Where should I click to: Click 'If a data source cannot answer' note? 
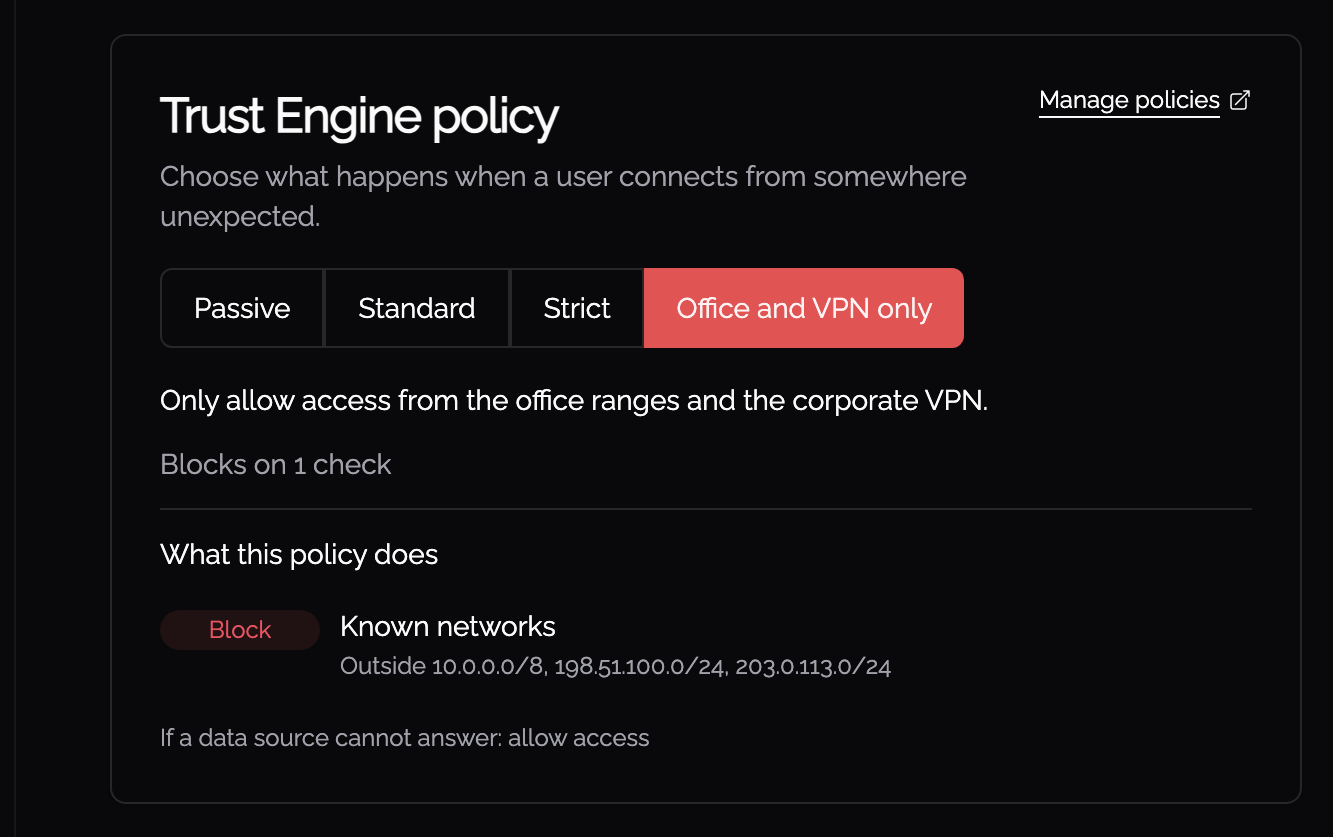click(405, 738)
